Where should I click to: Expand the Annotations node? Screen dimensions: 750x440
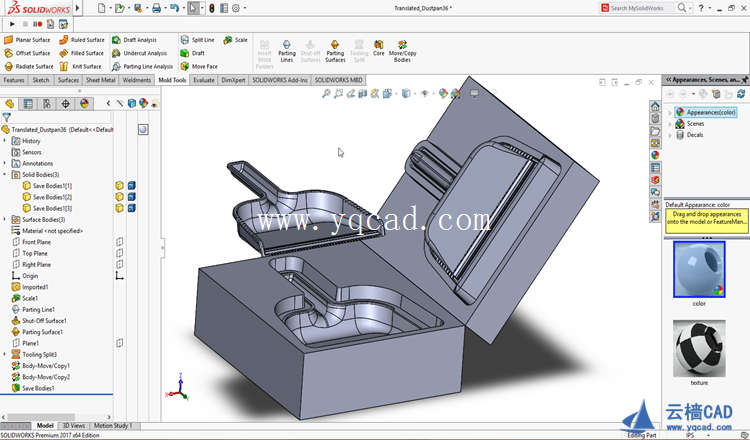point(5,163)
